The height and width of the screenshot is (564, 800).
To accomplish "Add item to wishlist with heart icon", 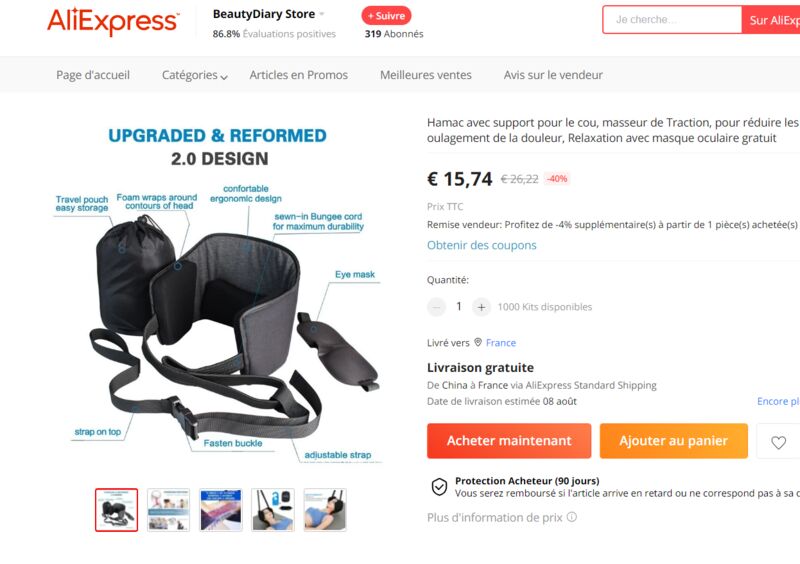I will coord(778,442).
